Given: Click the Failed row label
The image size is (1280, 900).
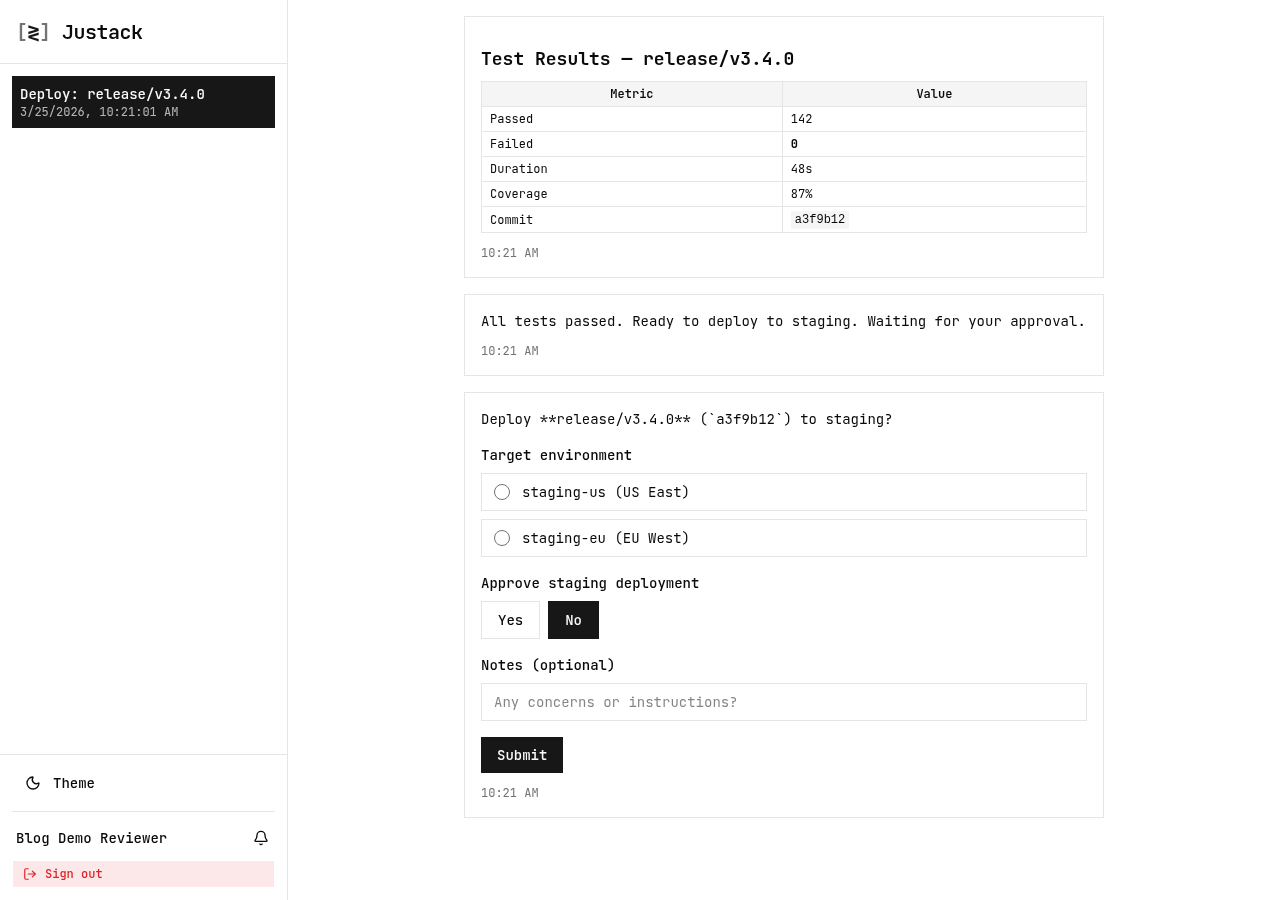Looking at the screenshot, I should (x=511, y=144).
